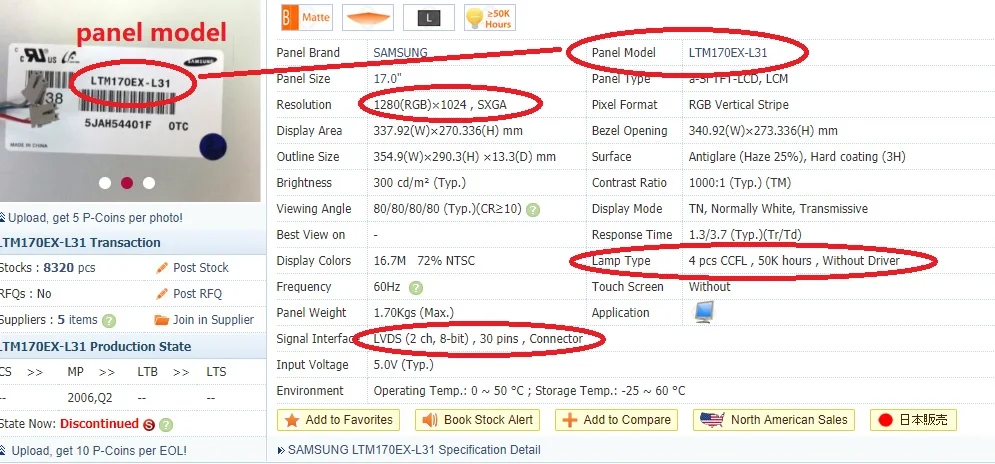Image resolution: width=995 pixels, height=464 pixels.
Task: Click Contrast Ratio value 1000:1 (Typ.) (TM)
Action: pos(740,183)
